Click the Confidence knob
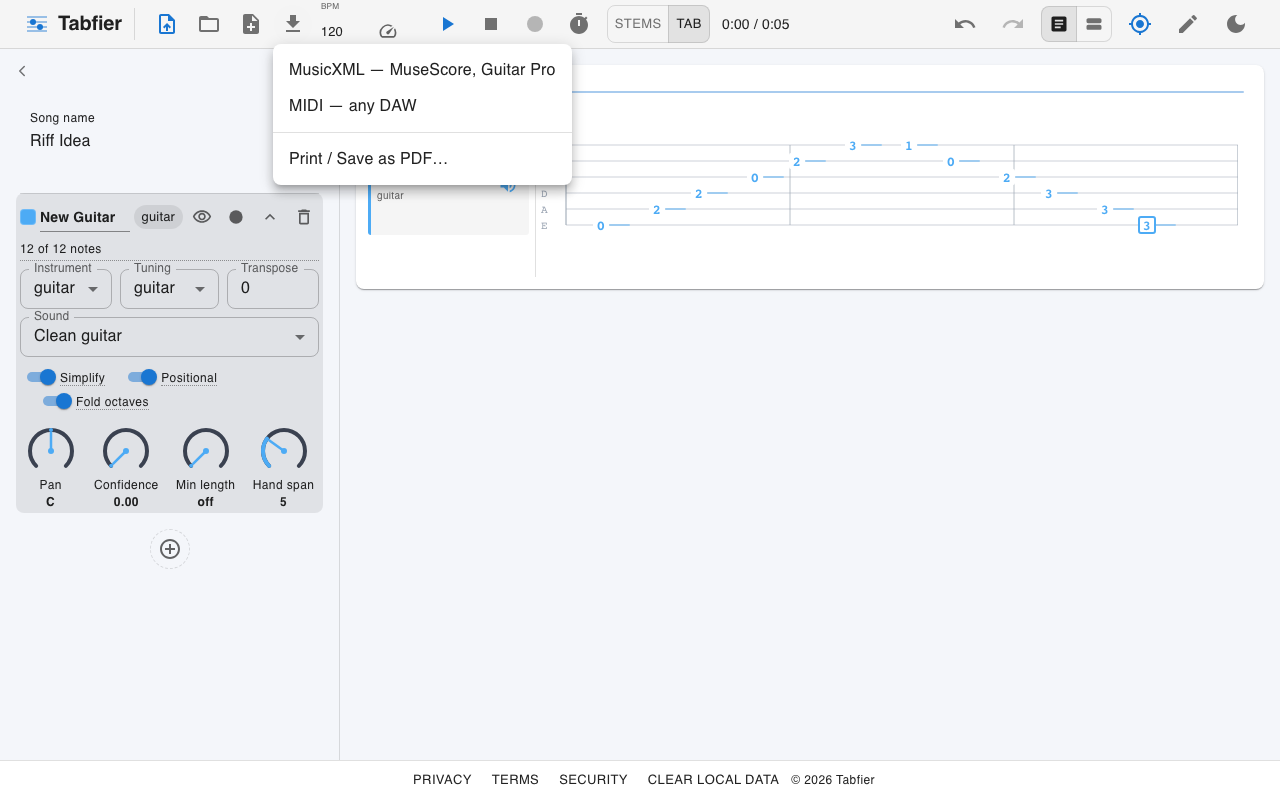 [x=126, y=451]
